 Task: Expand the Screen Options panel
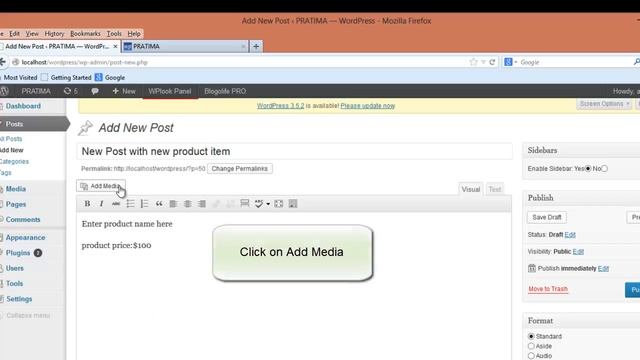pyautogui.click(x=604, y=104)
